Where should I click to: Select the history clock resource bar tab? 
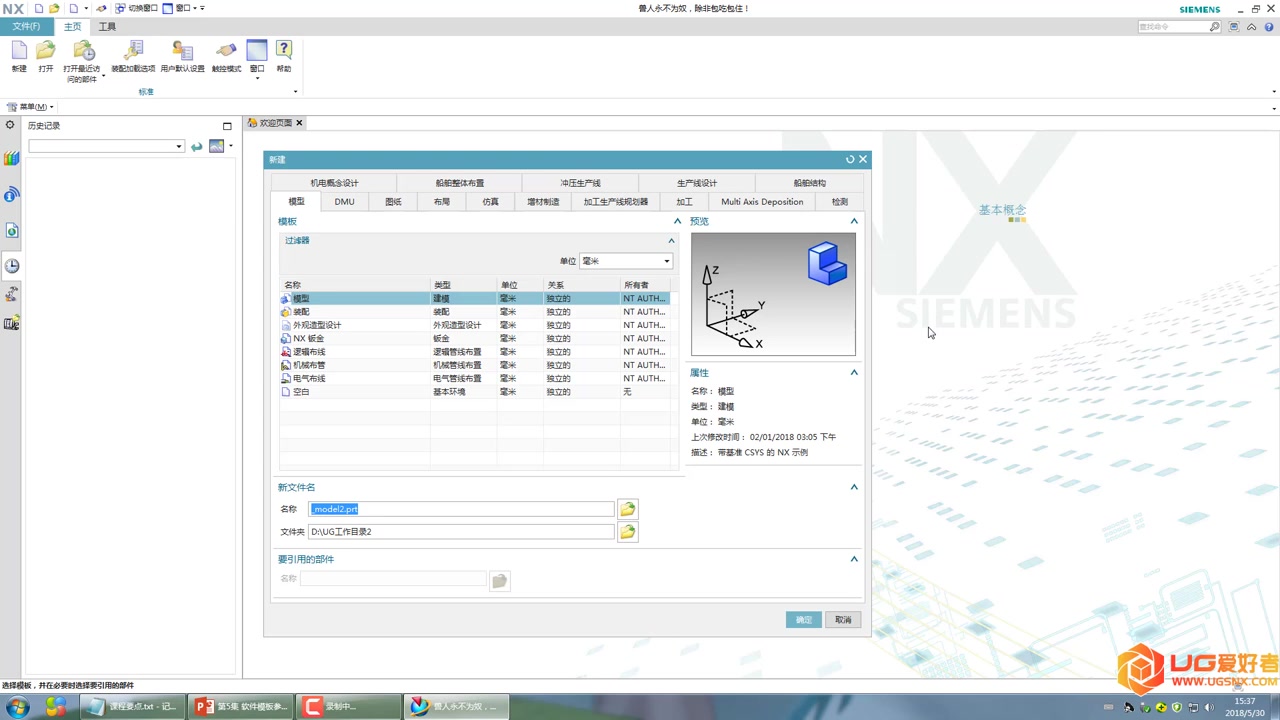coord(12,266)
